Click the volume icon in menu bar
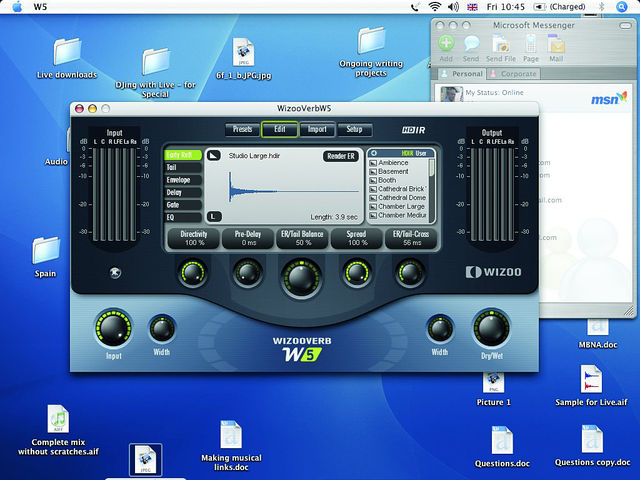 [x=453, y=7]
